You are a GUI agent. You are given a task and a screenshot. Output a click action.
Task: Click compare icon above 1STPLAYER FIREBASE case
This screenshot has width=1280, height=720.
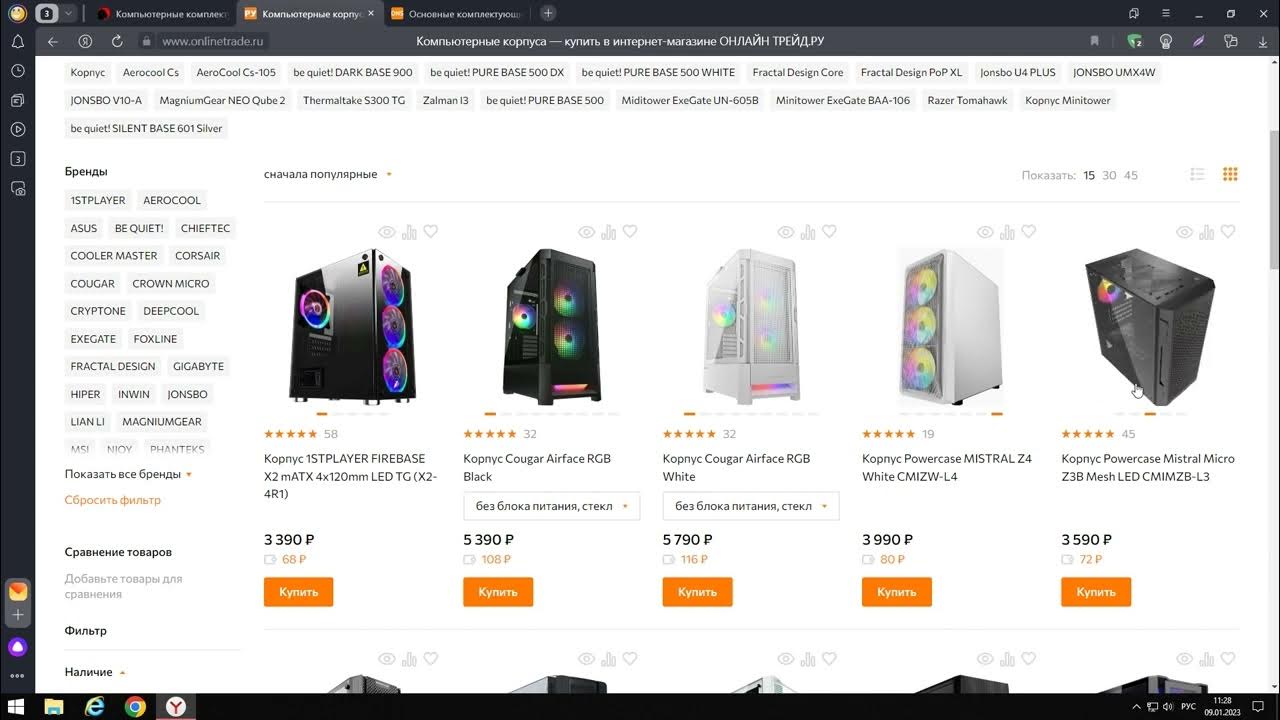409,232
